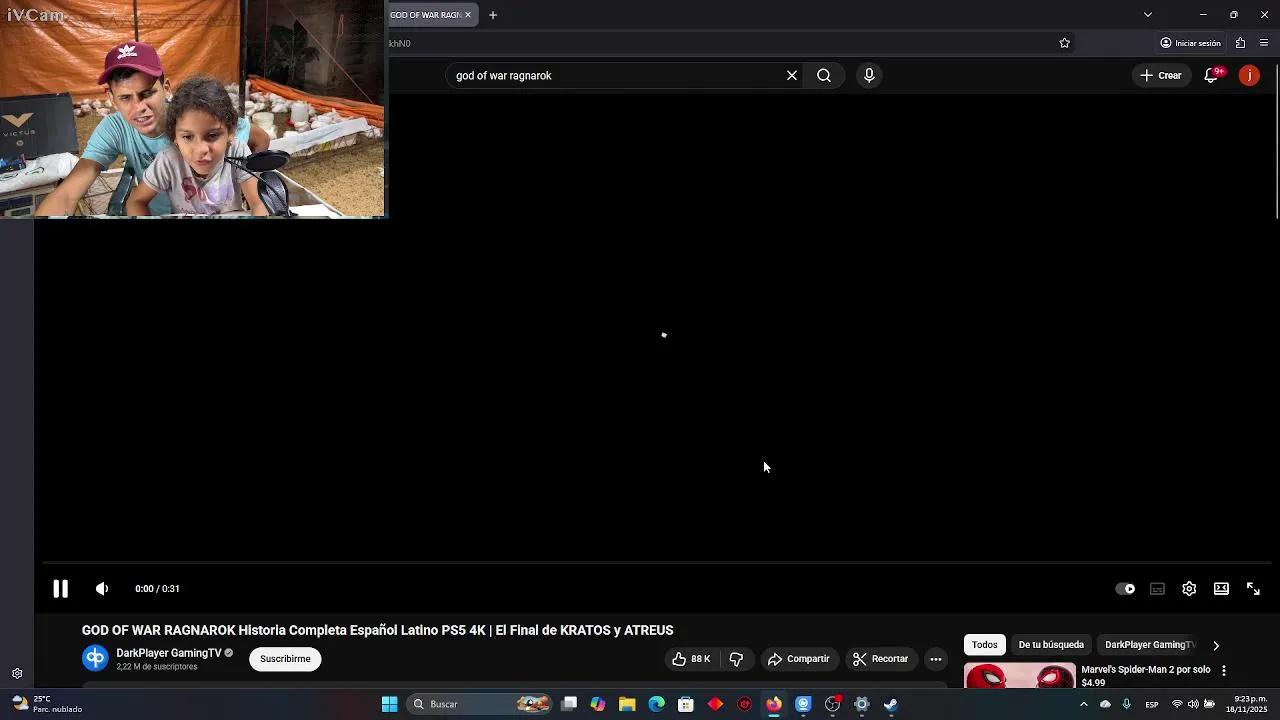Mute the video volume
The height and width of the screenshot is (720, 1280).
(102, 589)
